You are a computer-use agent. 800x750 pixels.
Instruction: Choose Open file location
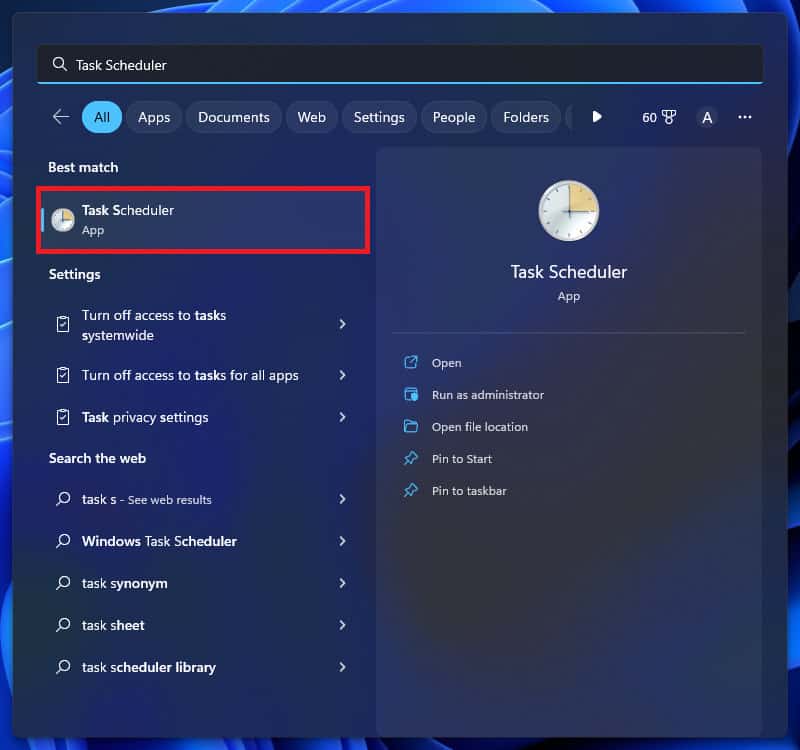pyautogui.click(x=480, y=427)
